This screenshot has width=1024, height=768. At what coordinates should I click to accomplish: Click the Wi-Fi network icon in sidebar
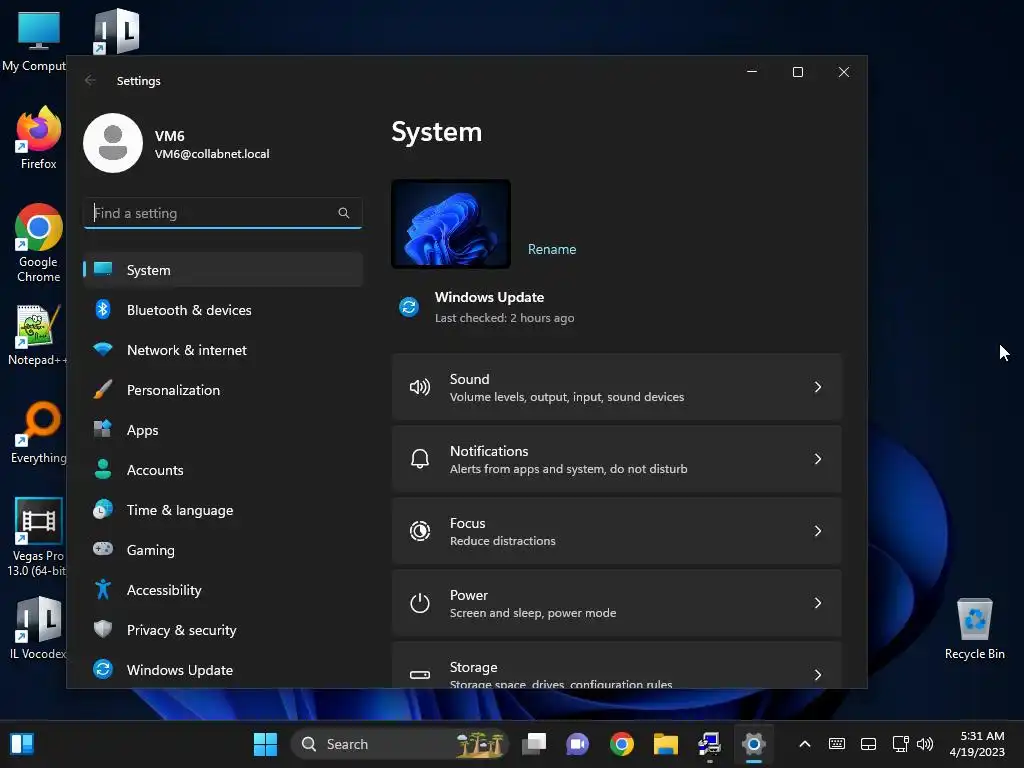(103, 349)
